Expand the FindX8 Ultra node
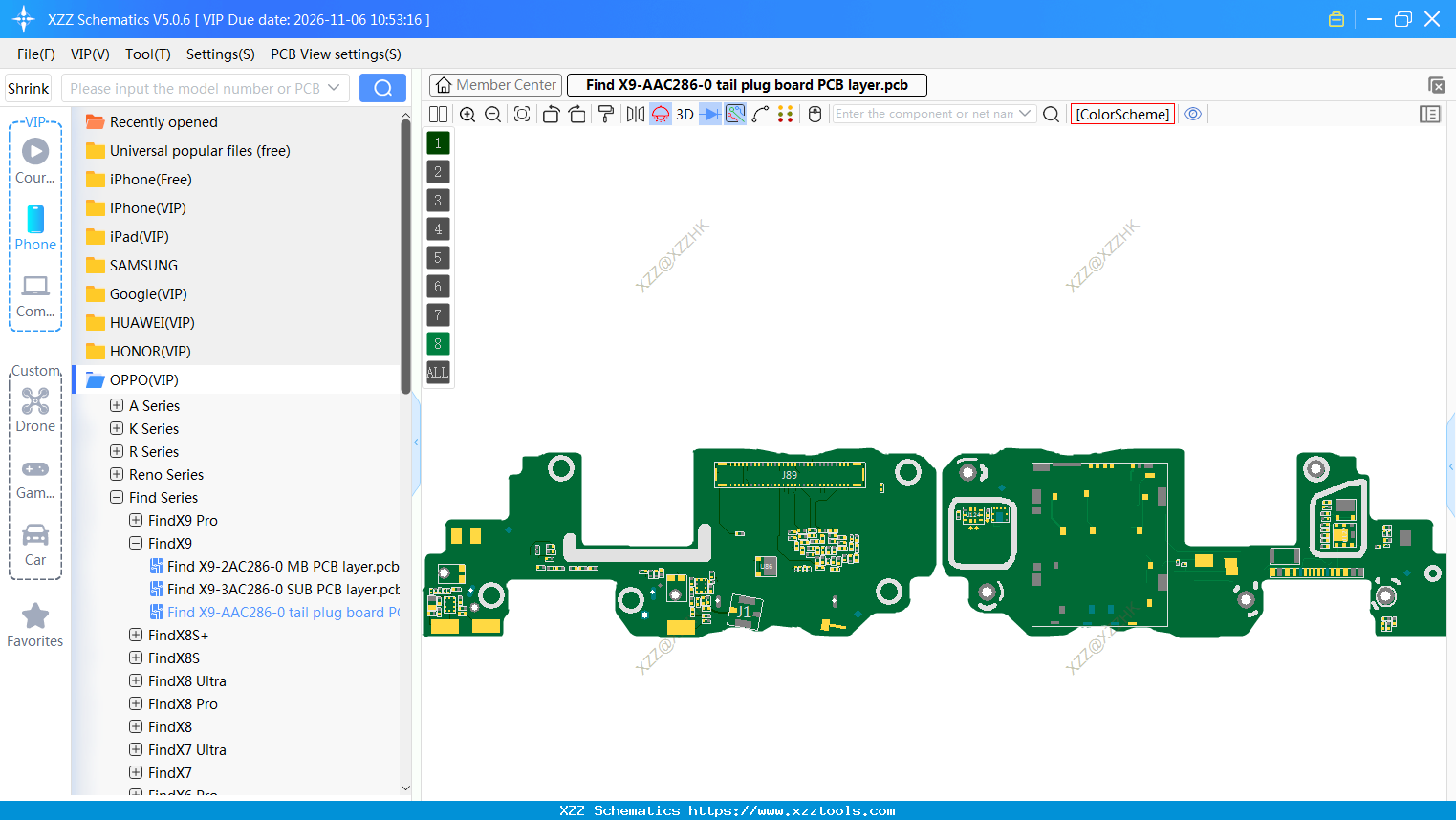The height and width of the screenshot is (820, 1456). click(136, 680)
